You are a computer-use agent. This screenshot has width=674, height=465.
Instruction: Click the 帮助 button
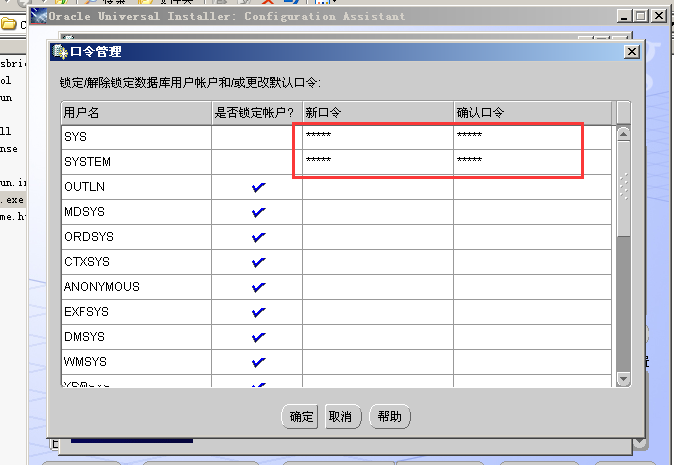tap(390, 416)
